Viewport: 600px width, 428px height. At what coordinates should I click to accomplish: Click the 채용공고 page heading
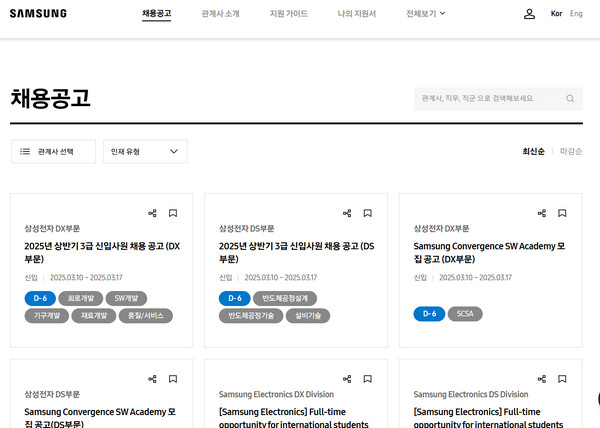click(x=50, y=99)
